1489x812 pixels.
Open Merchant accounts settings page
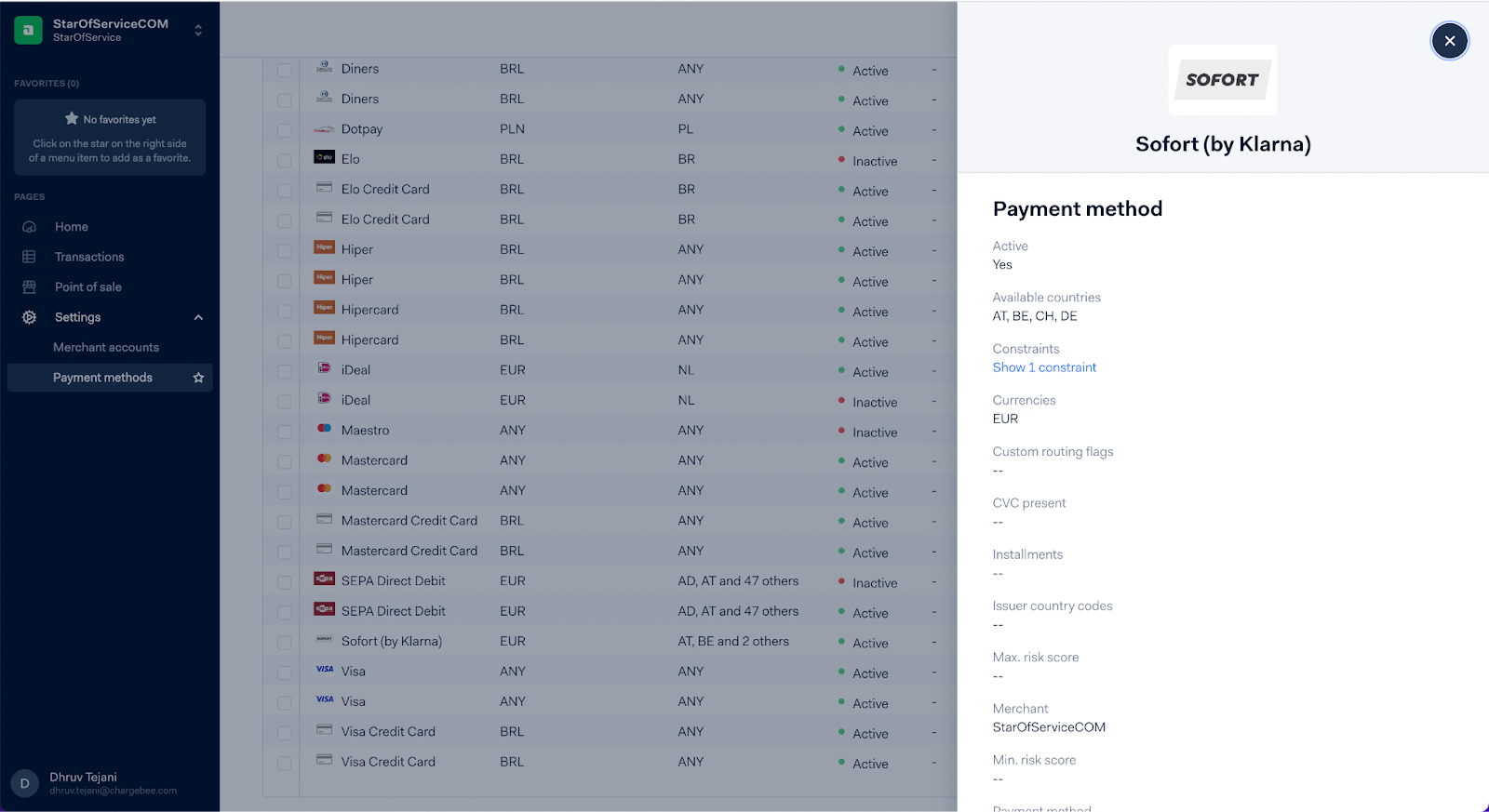[106, 347]
